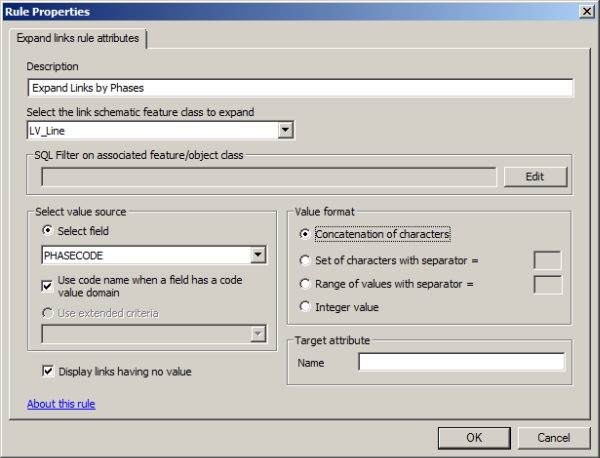Open the About this rule link
This screenshot has height=458, width=600.
tap(60, 404)
